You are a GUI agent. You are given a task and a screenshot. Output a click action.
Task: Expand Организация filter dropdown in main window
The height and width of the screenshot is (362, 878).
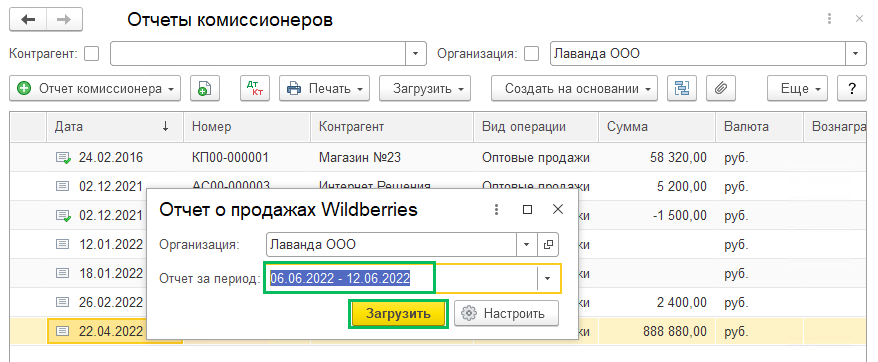coord(856,54)
